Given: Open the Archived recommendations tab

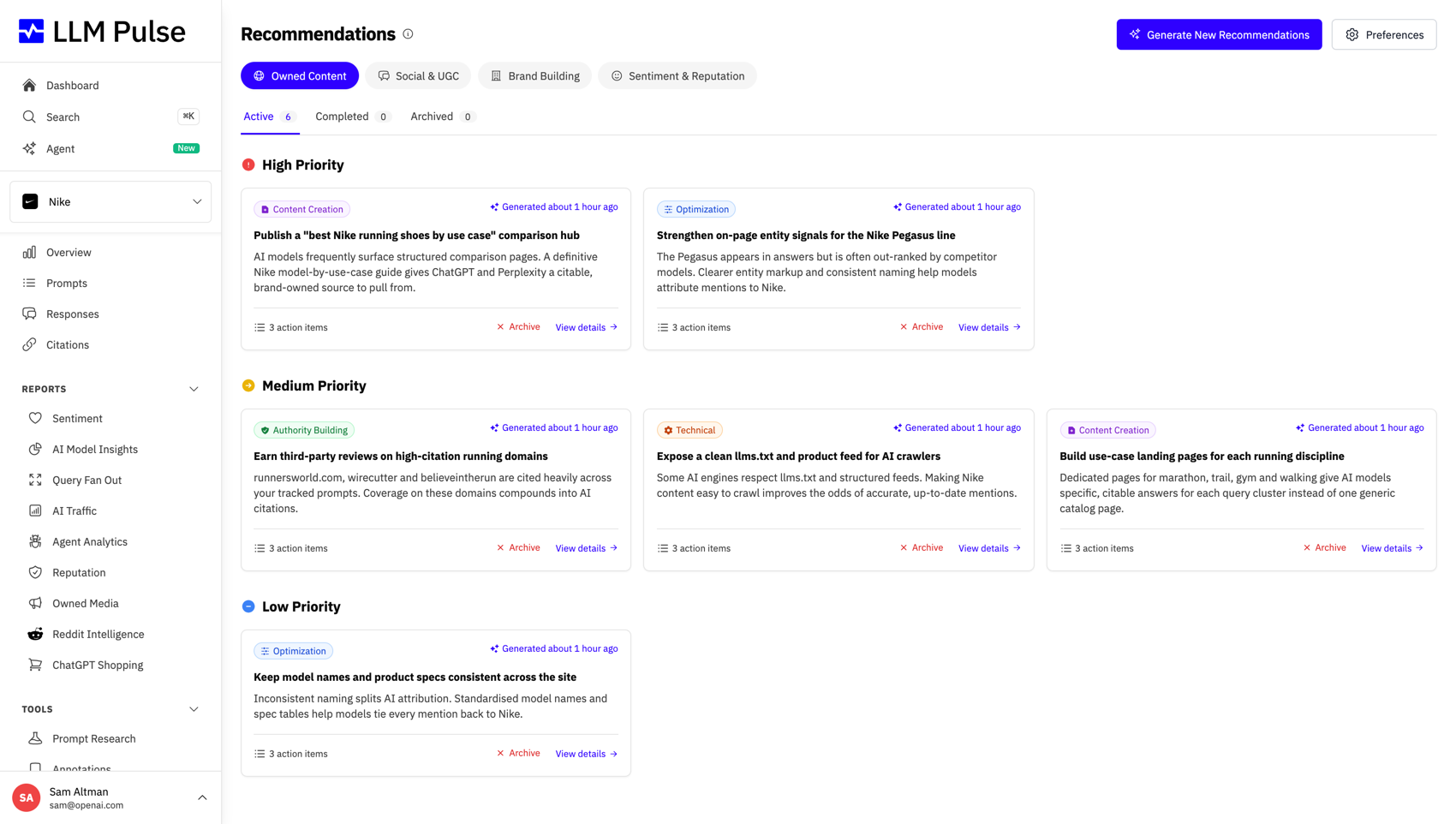Looking at the screenshot, I should point(442,117).
